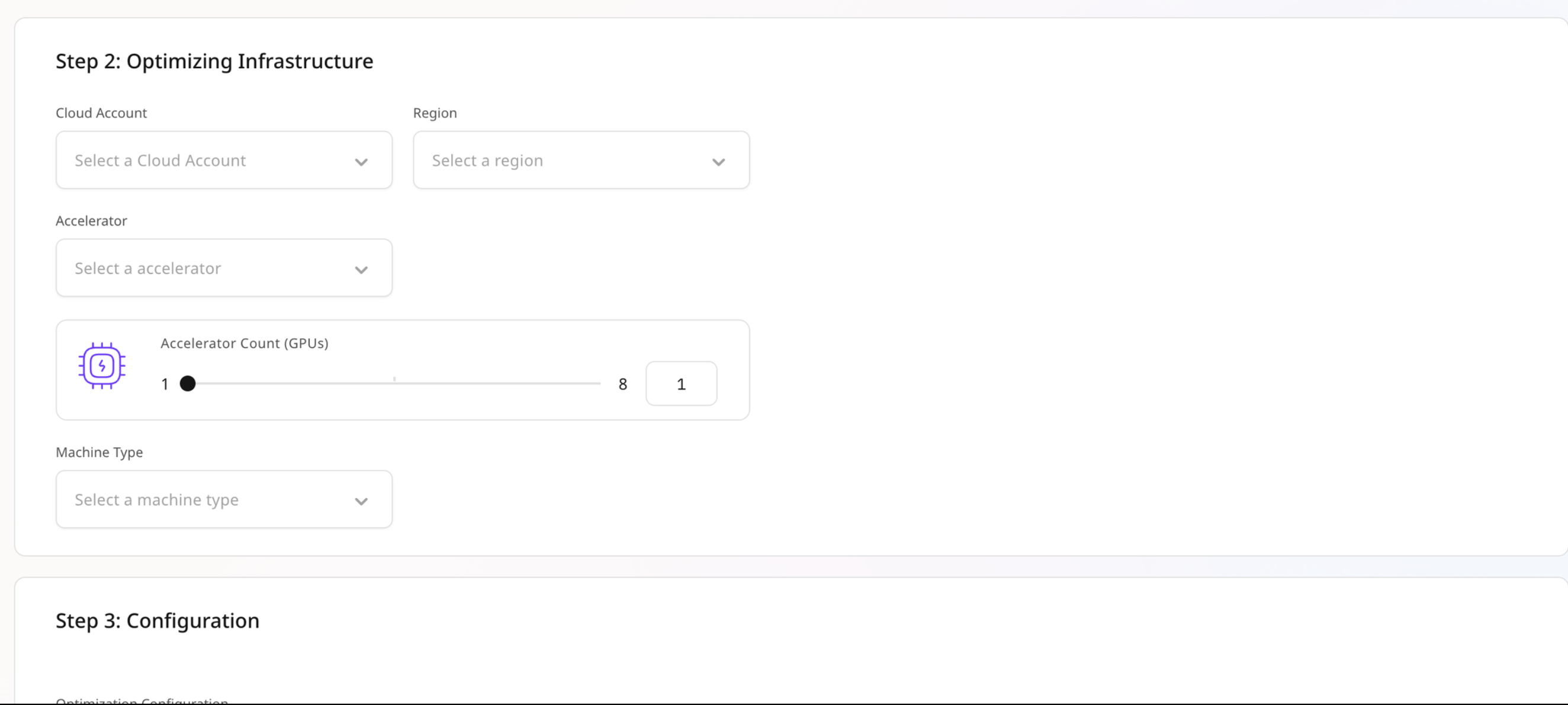Click the 'Select a accelerator' placeholder field

tap(147, 268)
